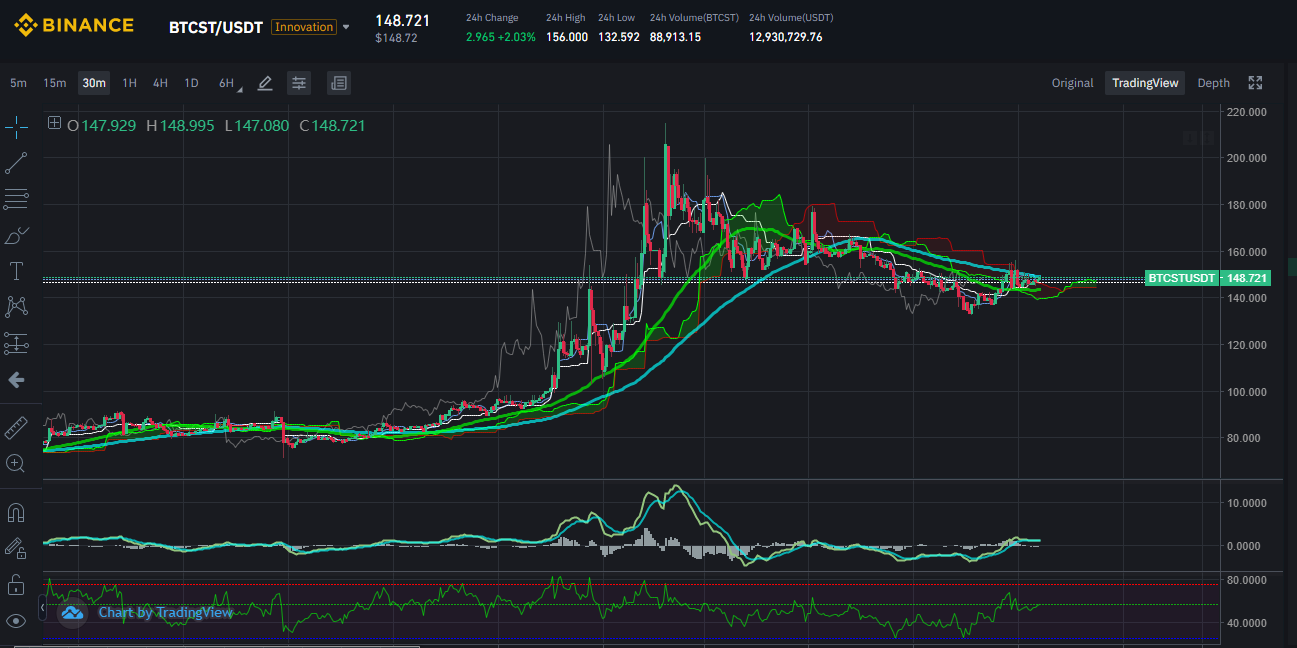The image size is (1297, 648).
Task: Click the Binance logo
Action: tap(73, 25)
